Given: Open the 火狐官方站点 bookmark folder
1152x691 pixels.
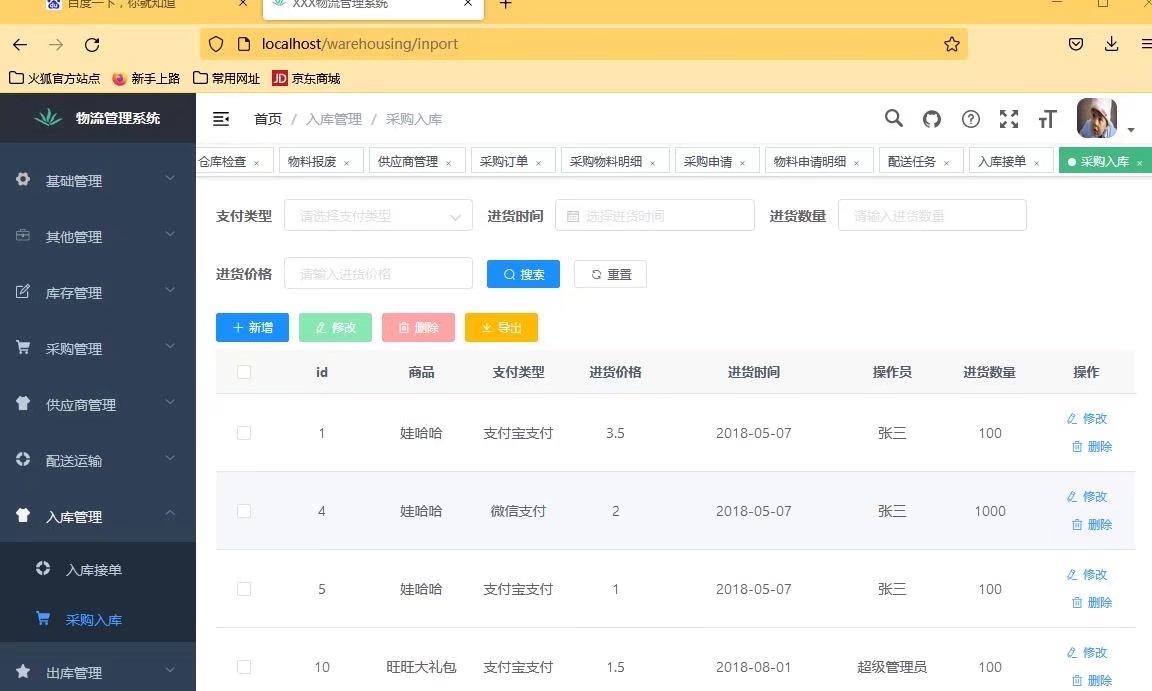Looking at the screenshot, I should pos(54,79).
